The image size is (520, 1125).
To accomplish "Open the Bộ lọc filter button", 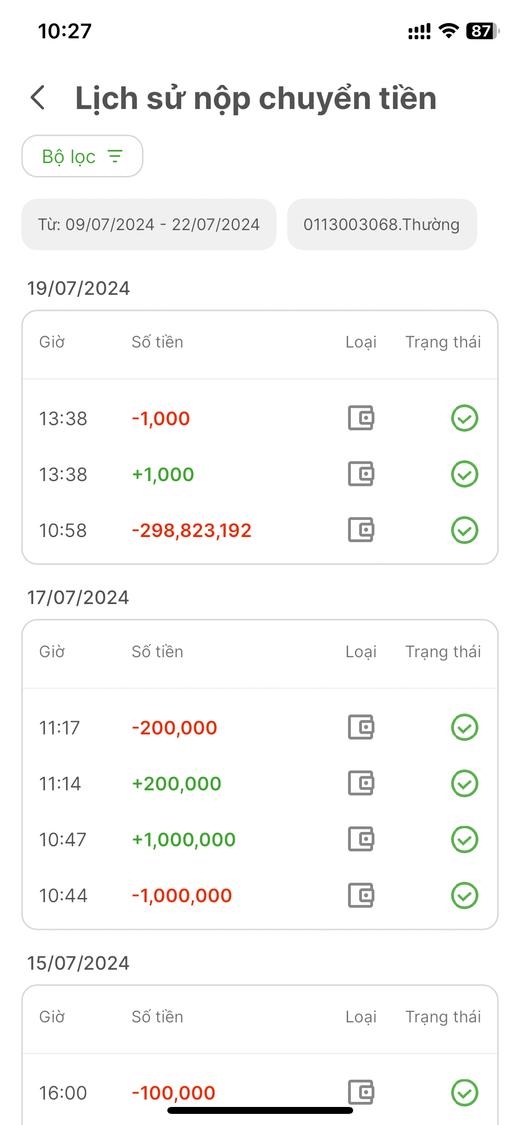I will 82,156.
